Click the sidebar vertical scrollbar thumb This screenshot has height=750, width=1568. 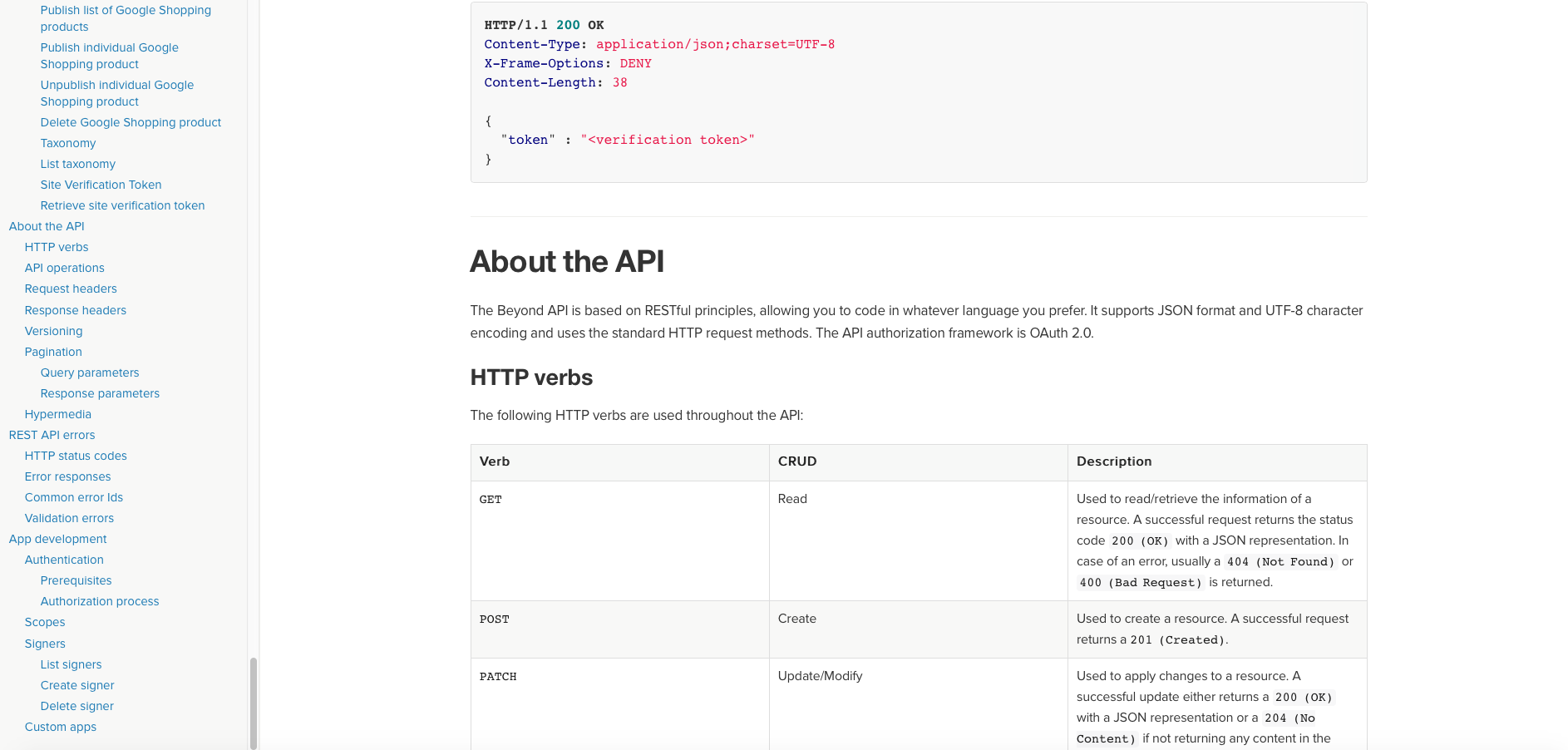coord(254,703)
